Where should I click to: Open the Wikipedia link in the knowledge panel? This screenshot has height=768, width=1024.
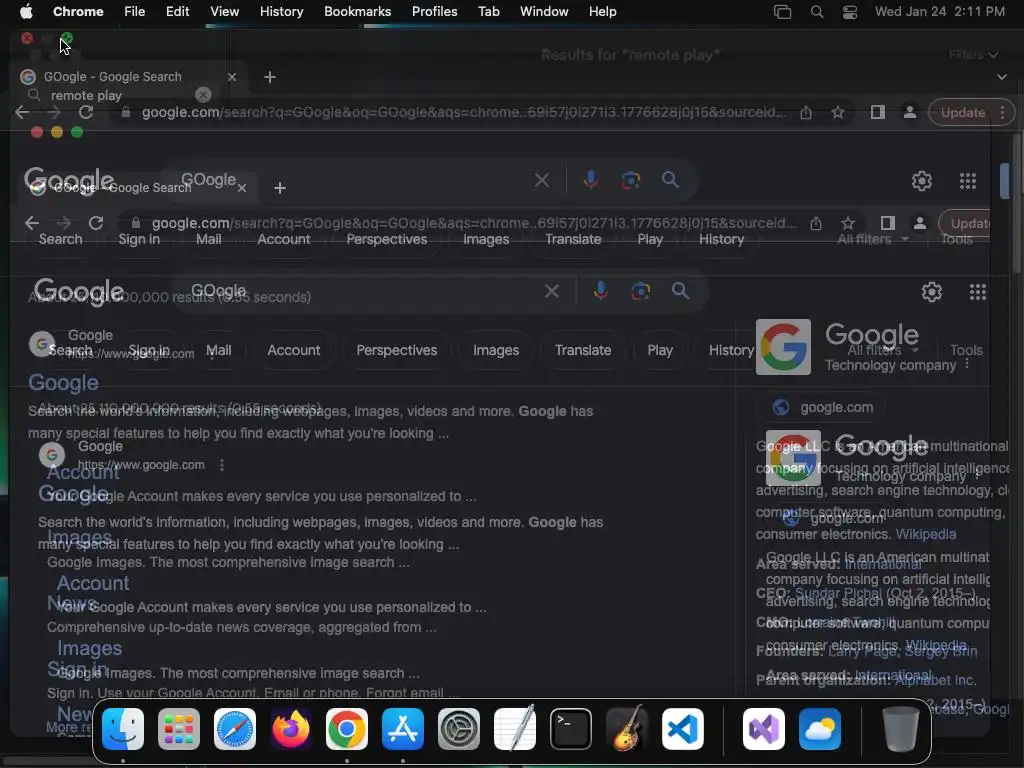pyautogui.click(x=925, y=534)
